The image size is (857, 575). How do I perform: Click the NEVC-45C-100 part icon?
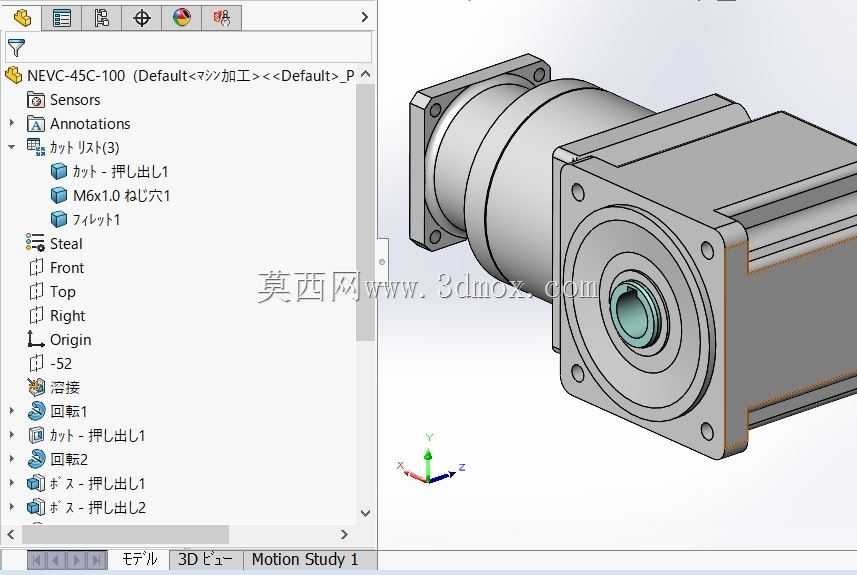[x=14, y=75]
